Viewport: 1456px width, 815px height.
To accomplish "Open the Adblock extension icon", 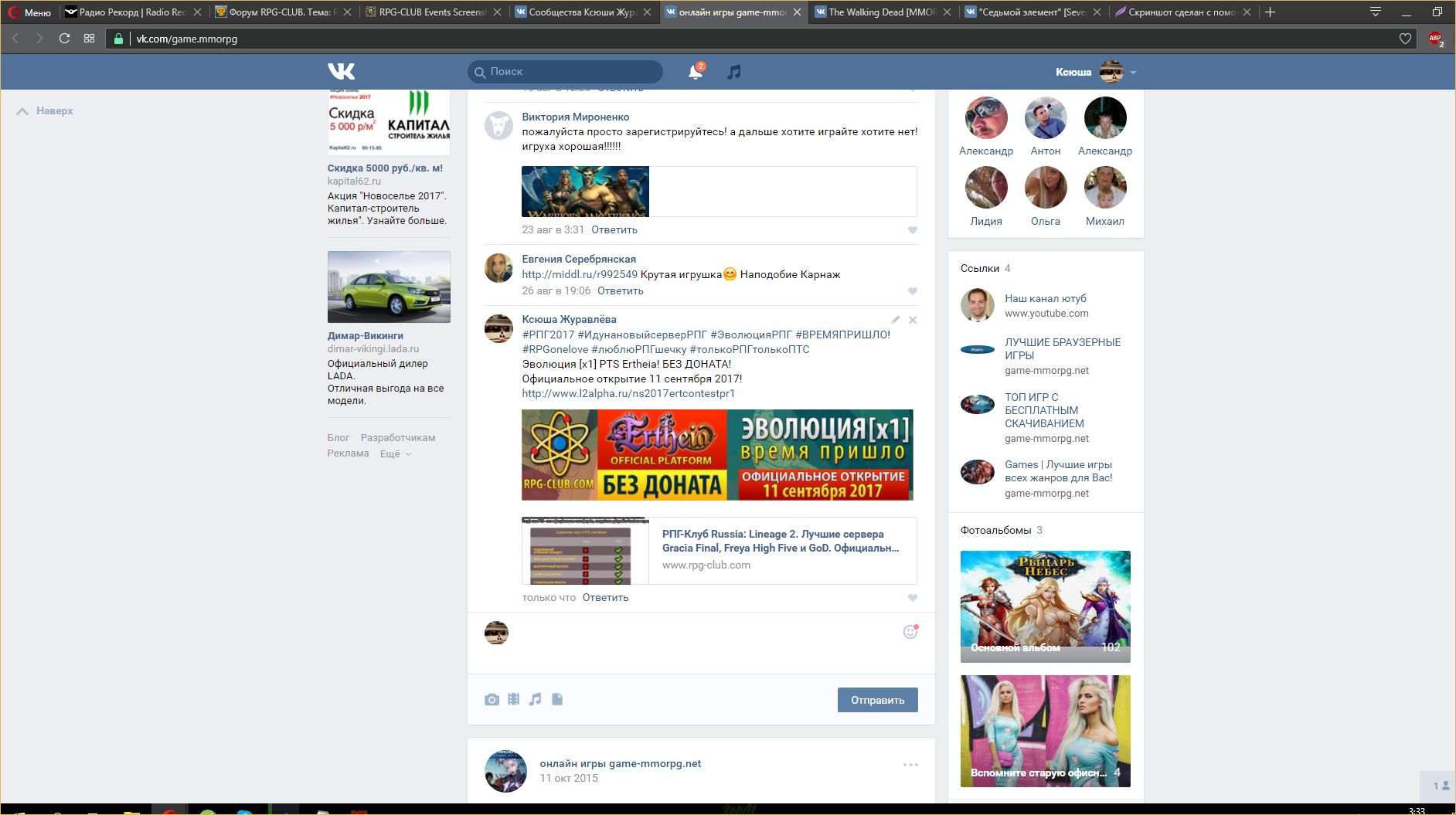I will [1435, 39].
